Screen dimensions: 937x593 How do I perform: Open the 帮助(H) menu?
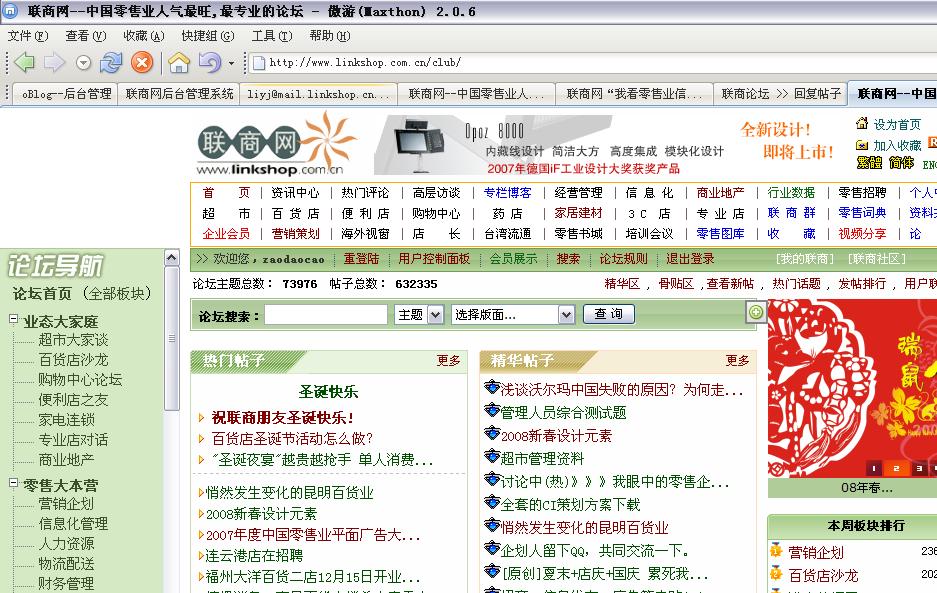coord(330,36)
